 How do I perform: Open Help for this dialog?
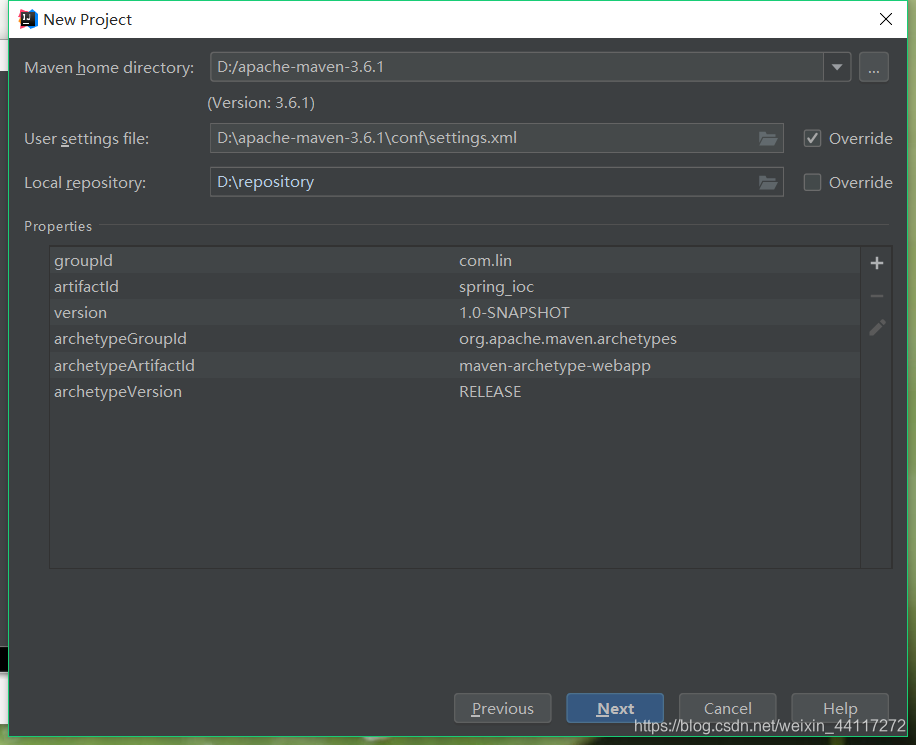pyautogui.click(x=839, y=708)
